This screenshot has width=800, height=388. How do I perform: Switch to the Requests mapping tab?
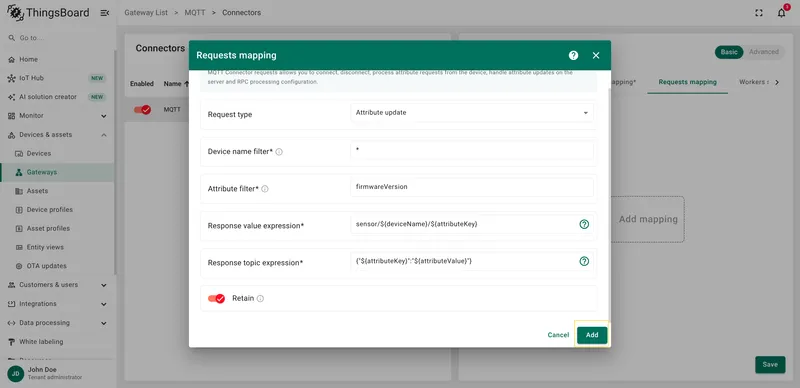[x=687, y=82]
